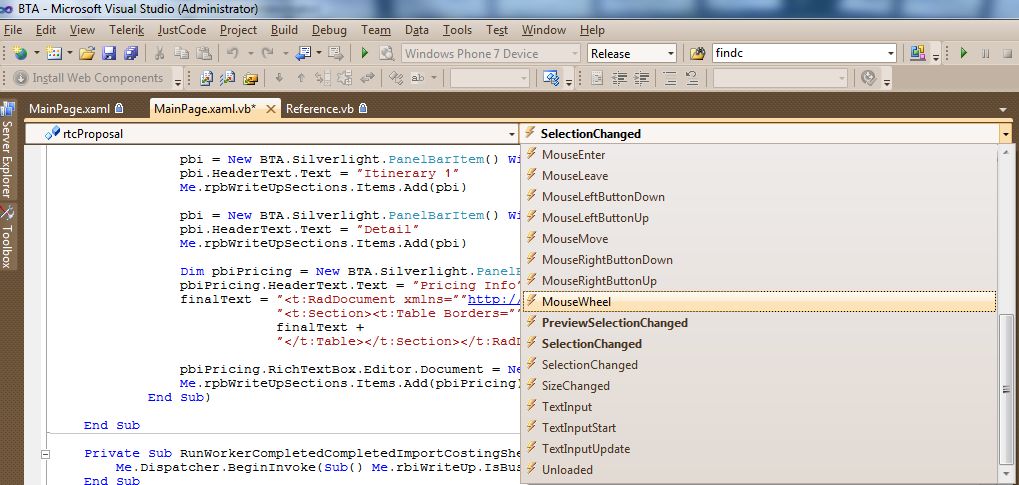The height and width of the screenshot is (485, 1019).
Task: Select the TextInputUpdate event
Action: 759,449
